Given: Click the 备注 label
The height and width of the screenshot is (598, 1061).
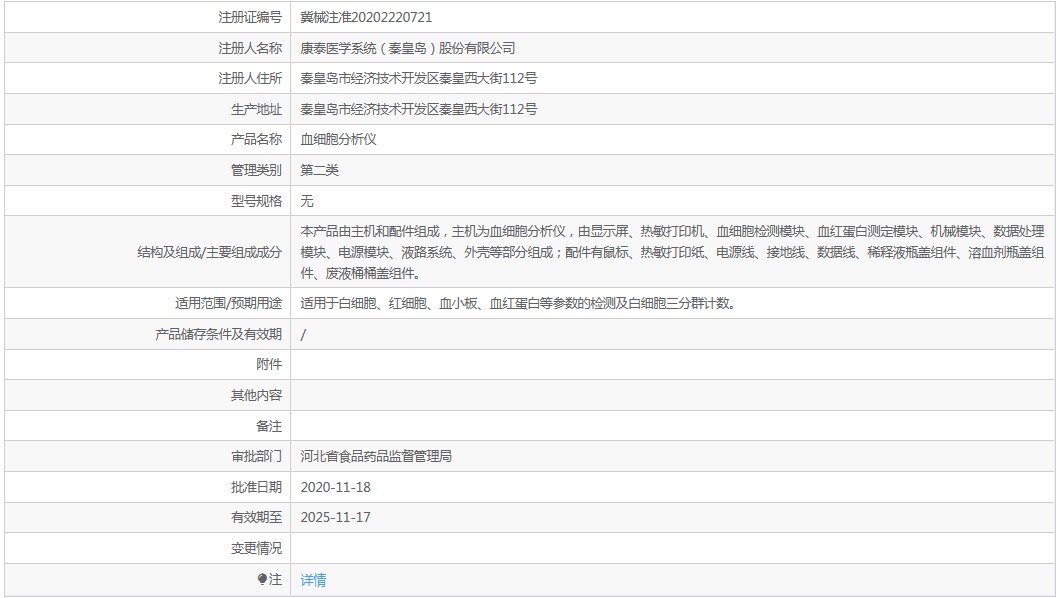Looking at the screenshot, I should 269,426.
